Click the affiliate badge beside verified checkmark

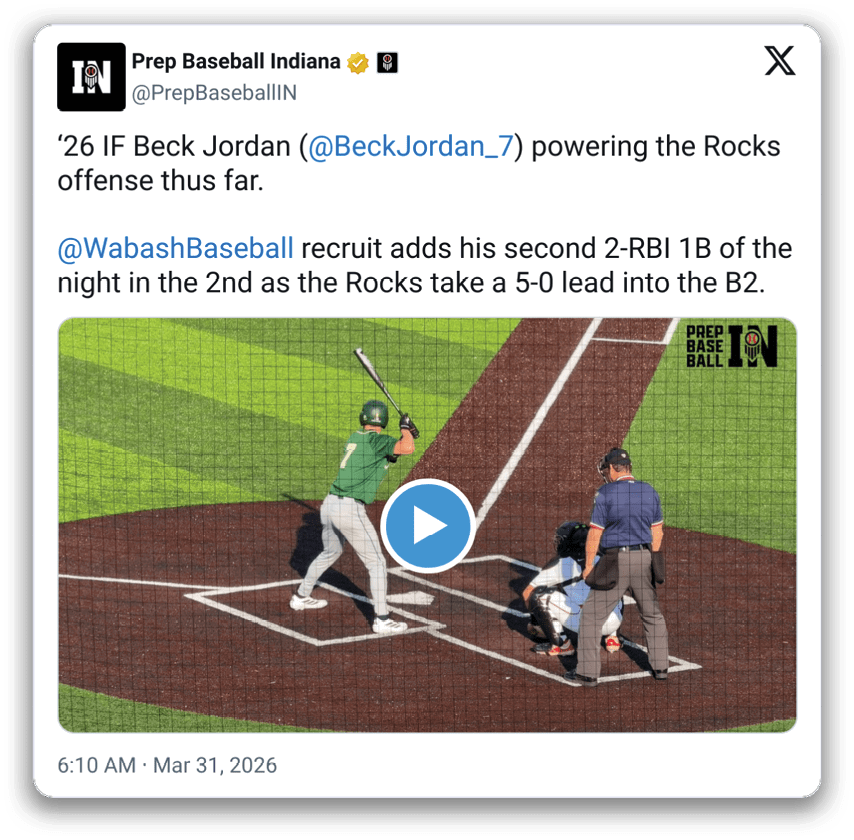(x=387, y=63)
